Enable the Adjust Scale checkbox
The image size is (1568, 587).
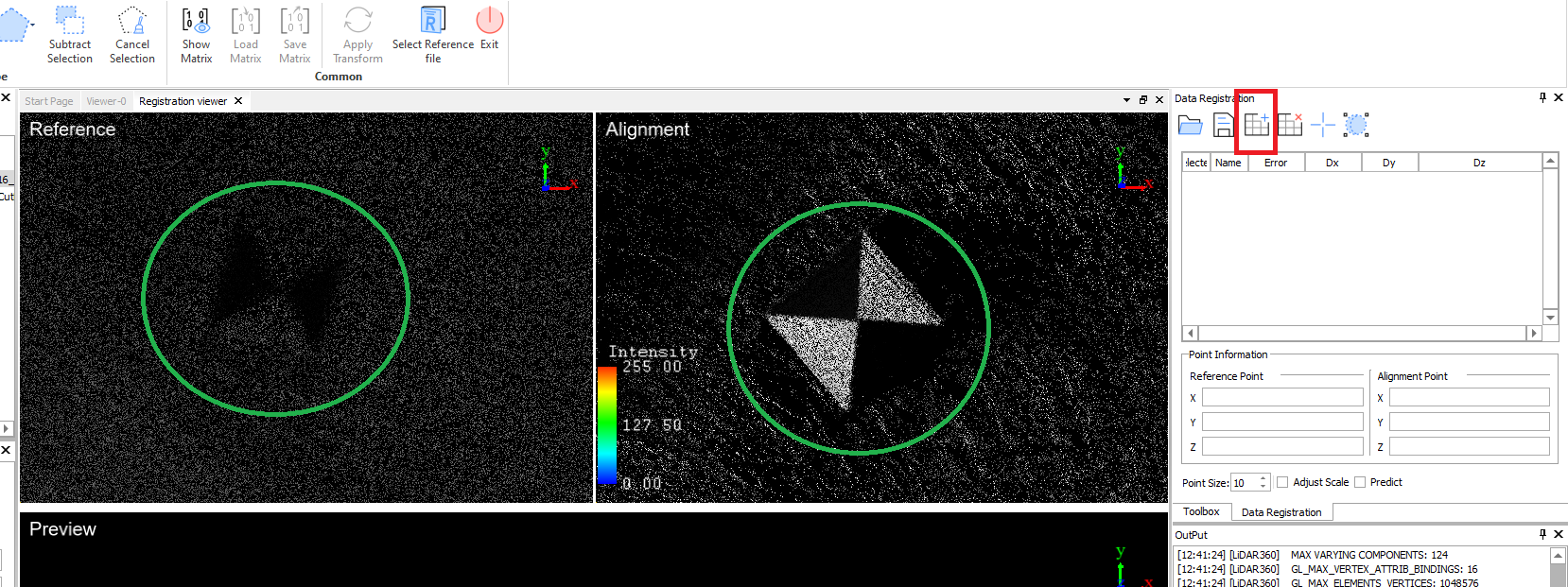coord(1282,482)
